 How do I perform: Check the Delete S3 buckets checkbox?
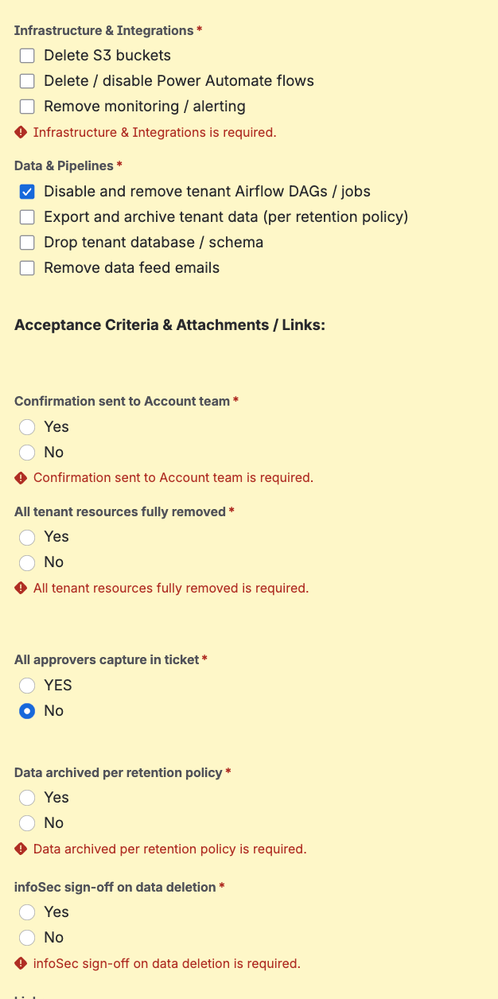(27, 56)
